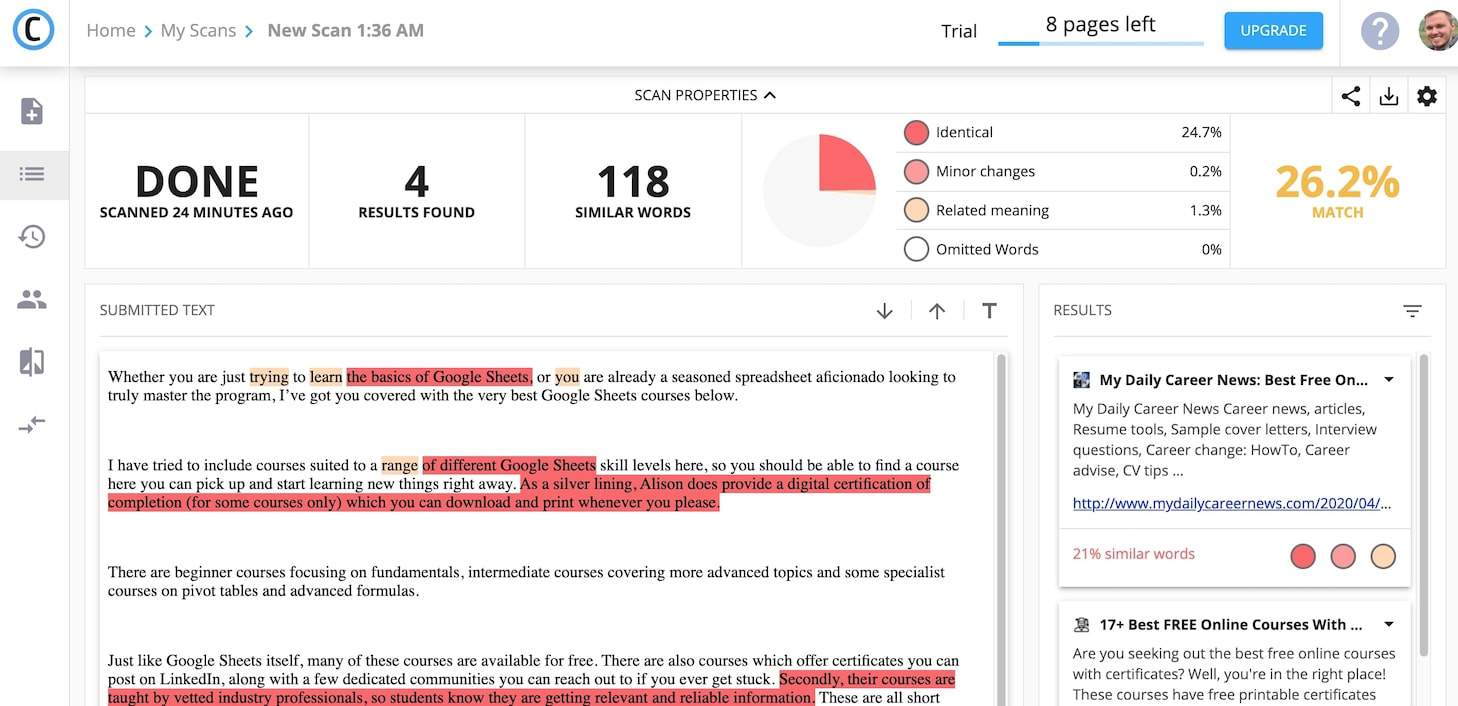Open the results filter icon
The height and width of the screenshot is (706, 1458).
point(1412,311)
